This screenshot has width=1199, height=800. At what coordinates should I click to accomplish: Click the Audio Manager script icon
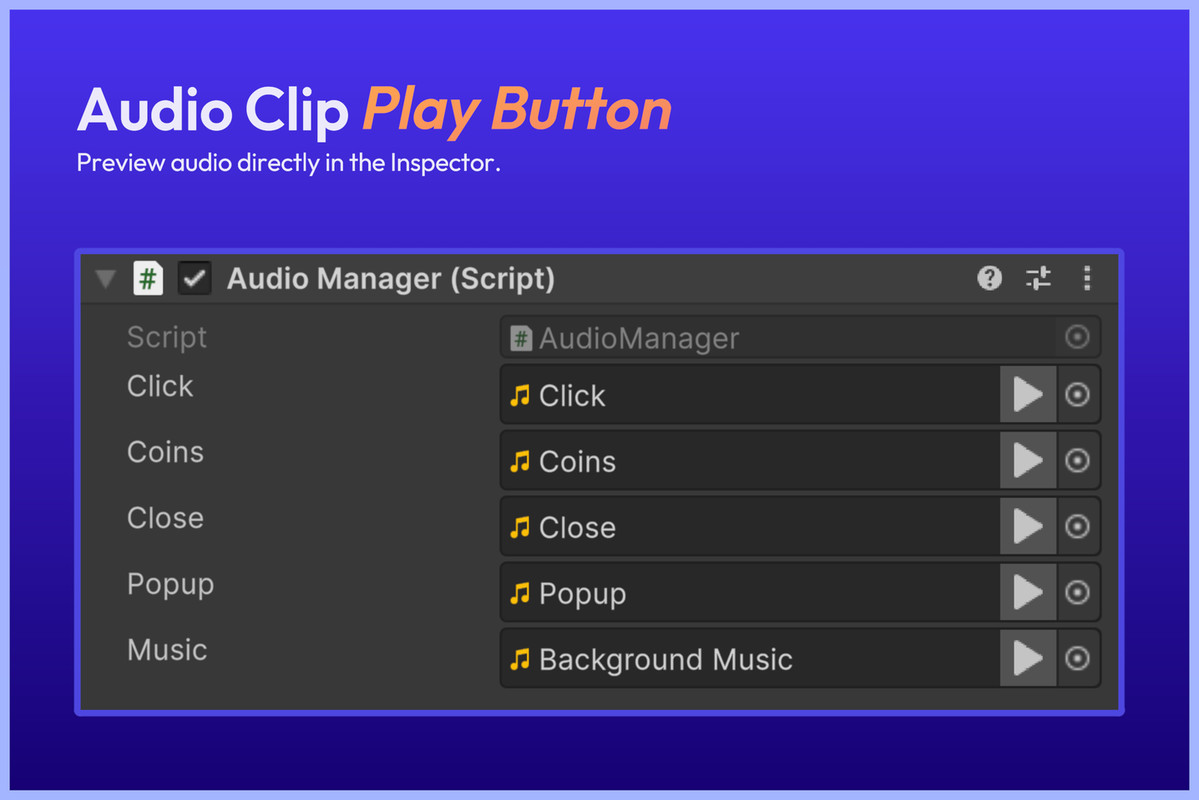[148, 278]
